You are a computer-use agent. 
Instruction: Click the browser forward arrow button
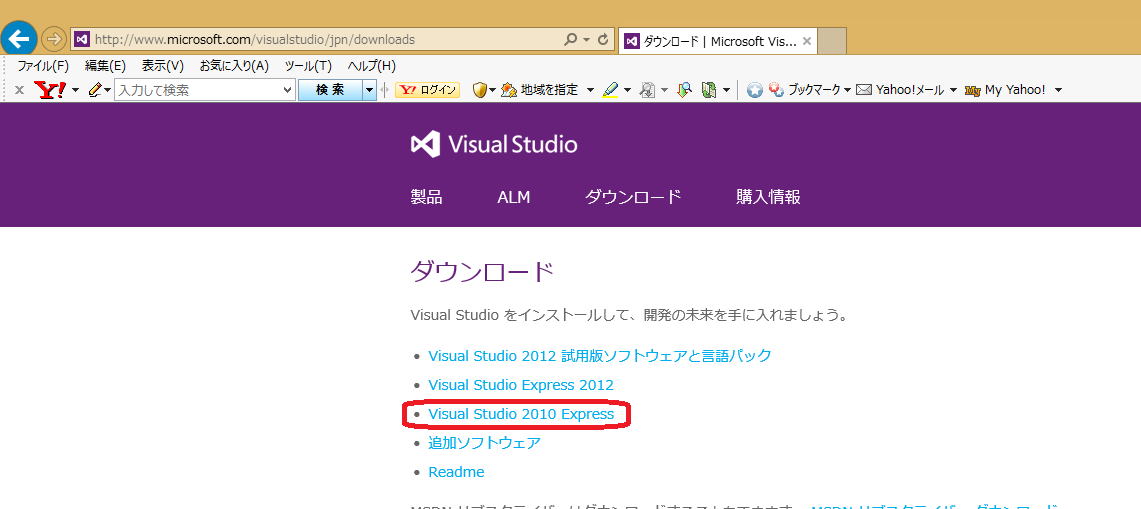pos(53,39)
